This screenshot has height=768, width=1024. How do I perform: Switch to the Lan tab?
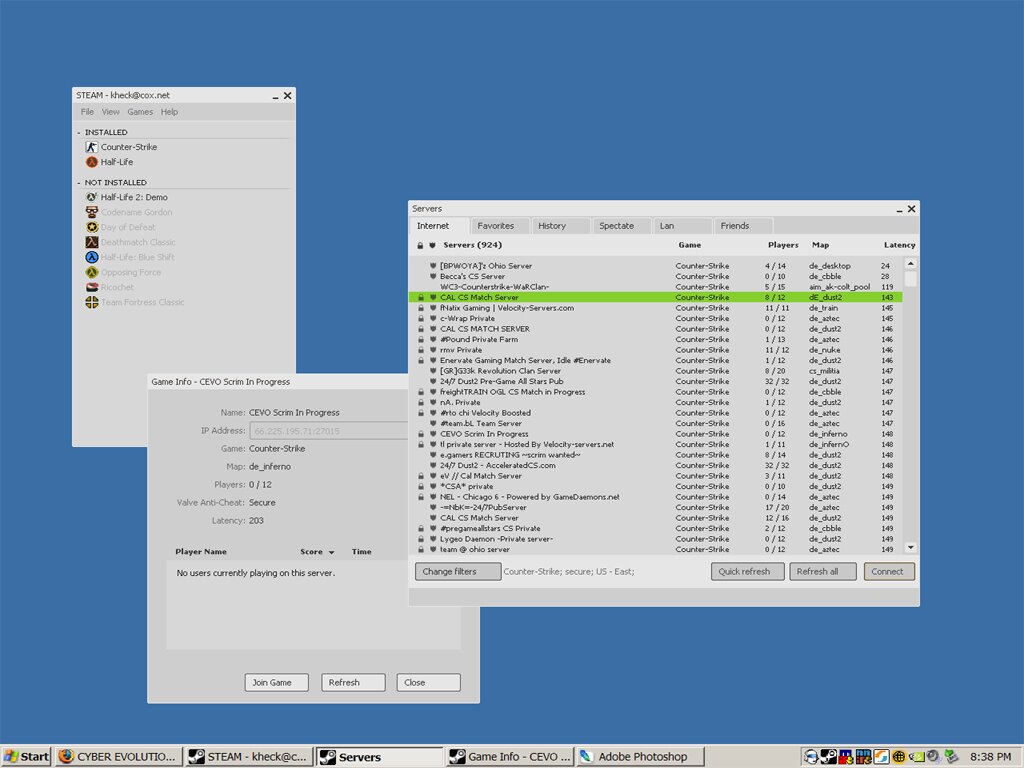tap(682, 226)
